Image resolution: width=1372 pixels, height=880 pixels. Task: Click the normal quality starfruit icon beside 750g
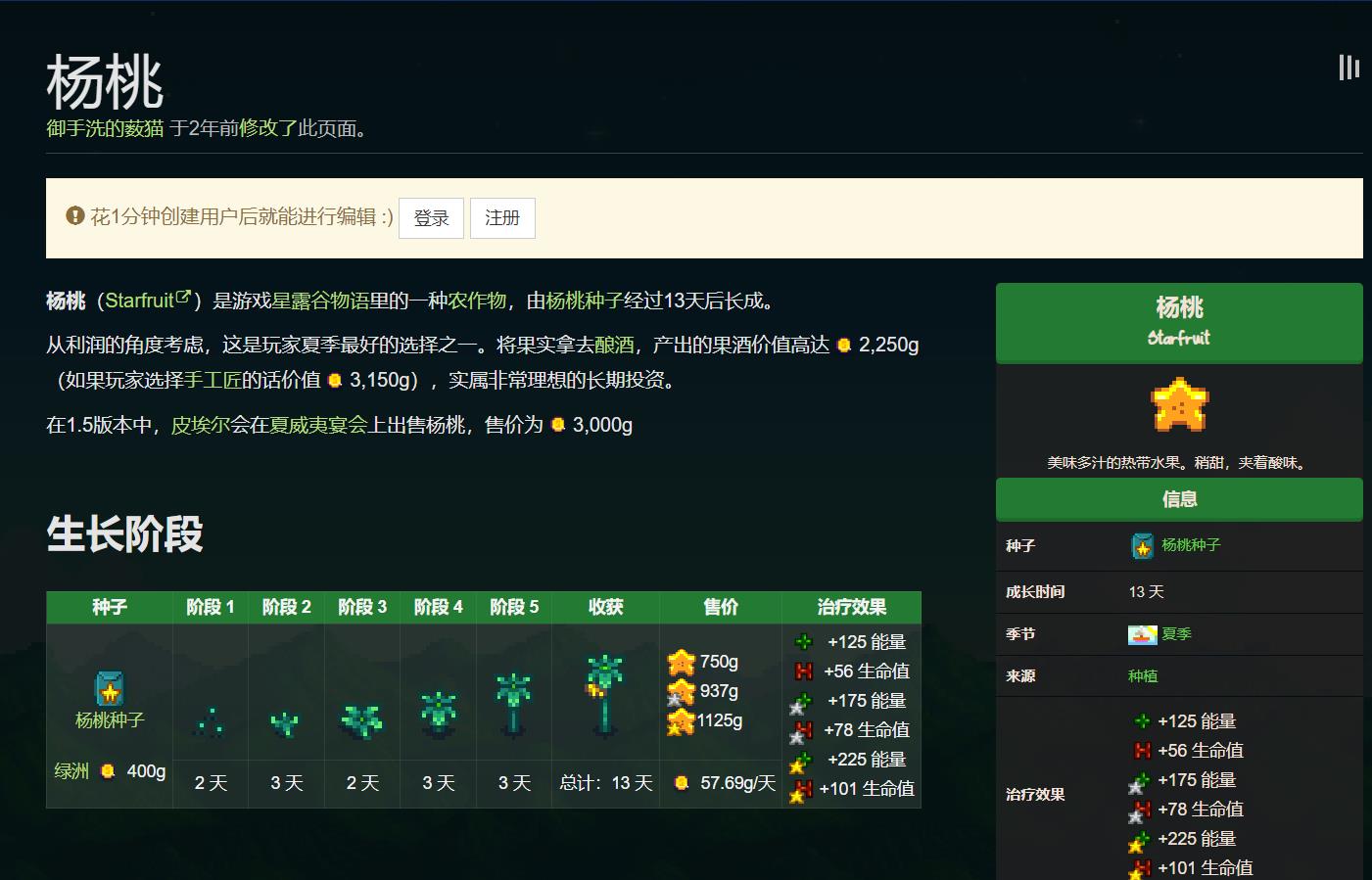[x=682, y=663]
